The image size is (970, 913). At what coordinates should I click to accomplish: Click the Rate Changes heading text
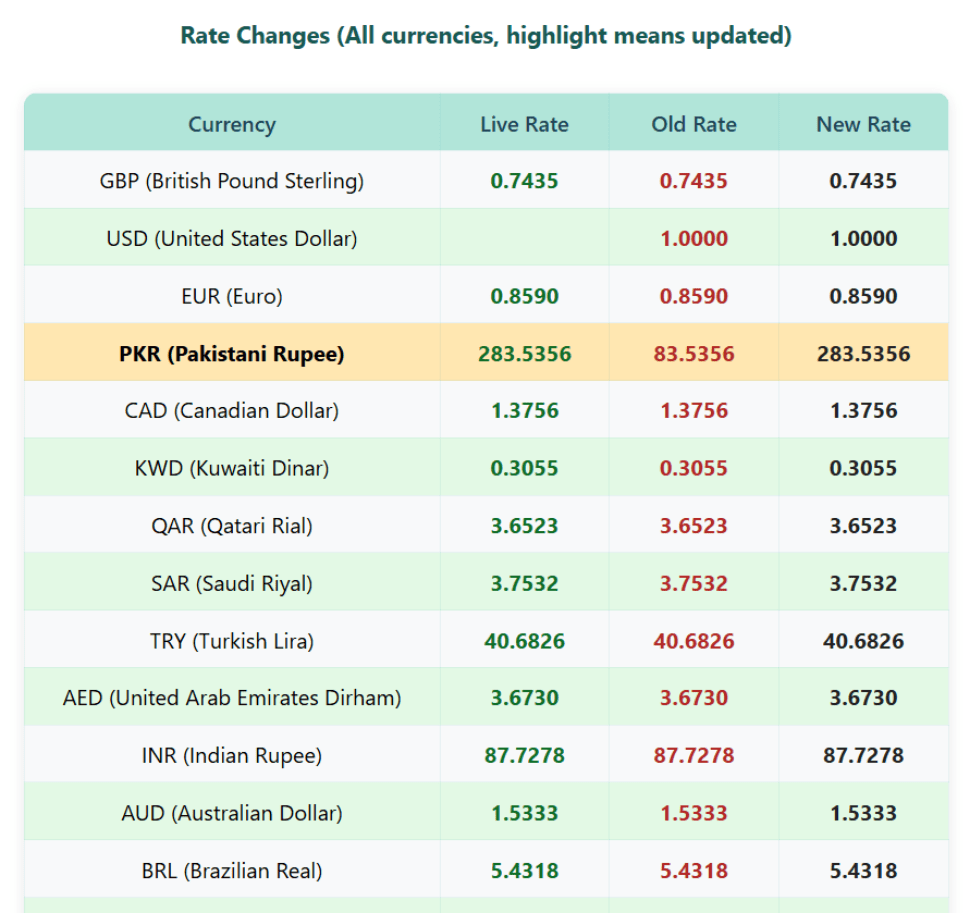click(485, 36)
